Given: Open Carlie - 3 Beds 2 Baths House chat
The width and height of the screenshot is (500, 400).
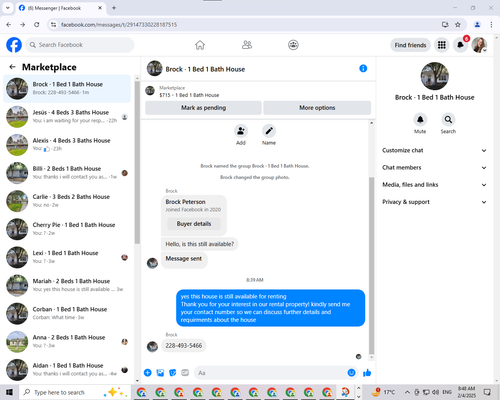Looking at the screenshot, I should tap(67, 201).
